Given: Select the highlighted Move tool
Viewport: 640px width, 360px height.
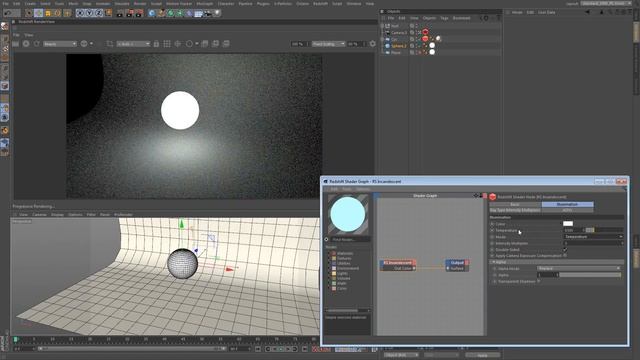Looking at the screenshot, I should (x=39, y=13).
